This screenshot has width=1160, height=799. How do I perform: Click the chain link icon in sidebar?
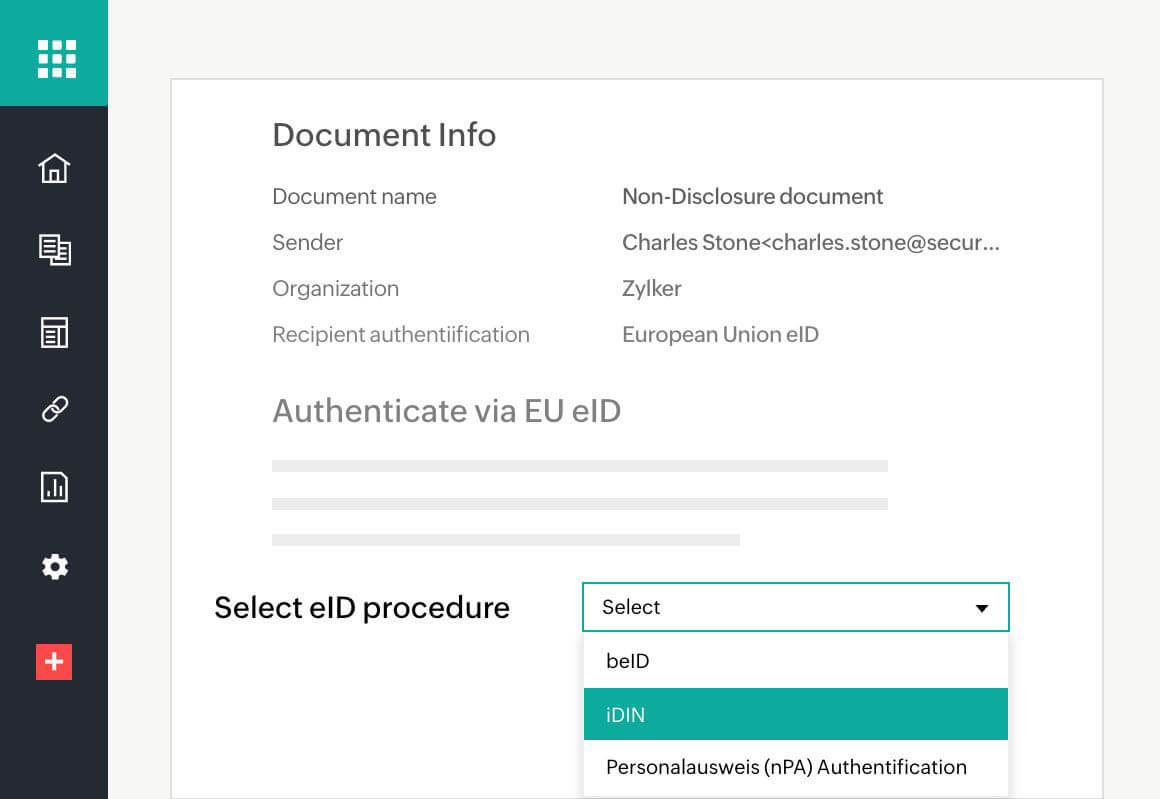54,409
